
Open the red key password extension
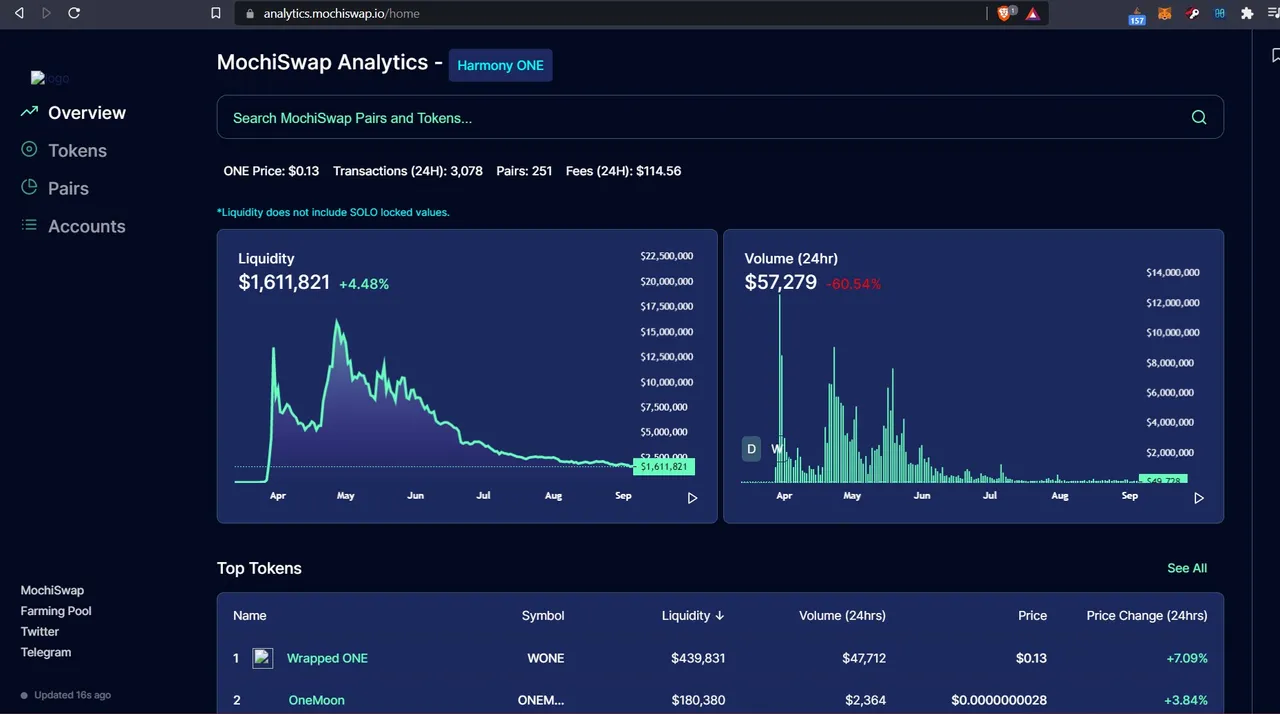coord(1192,13)
